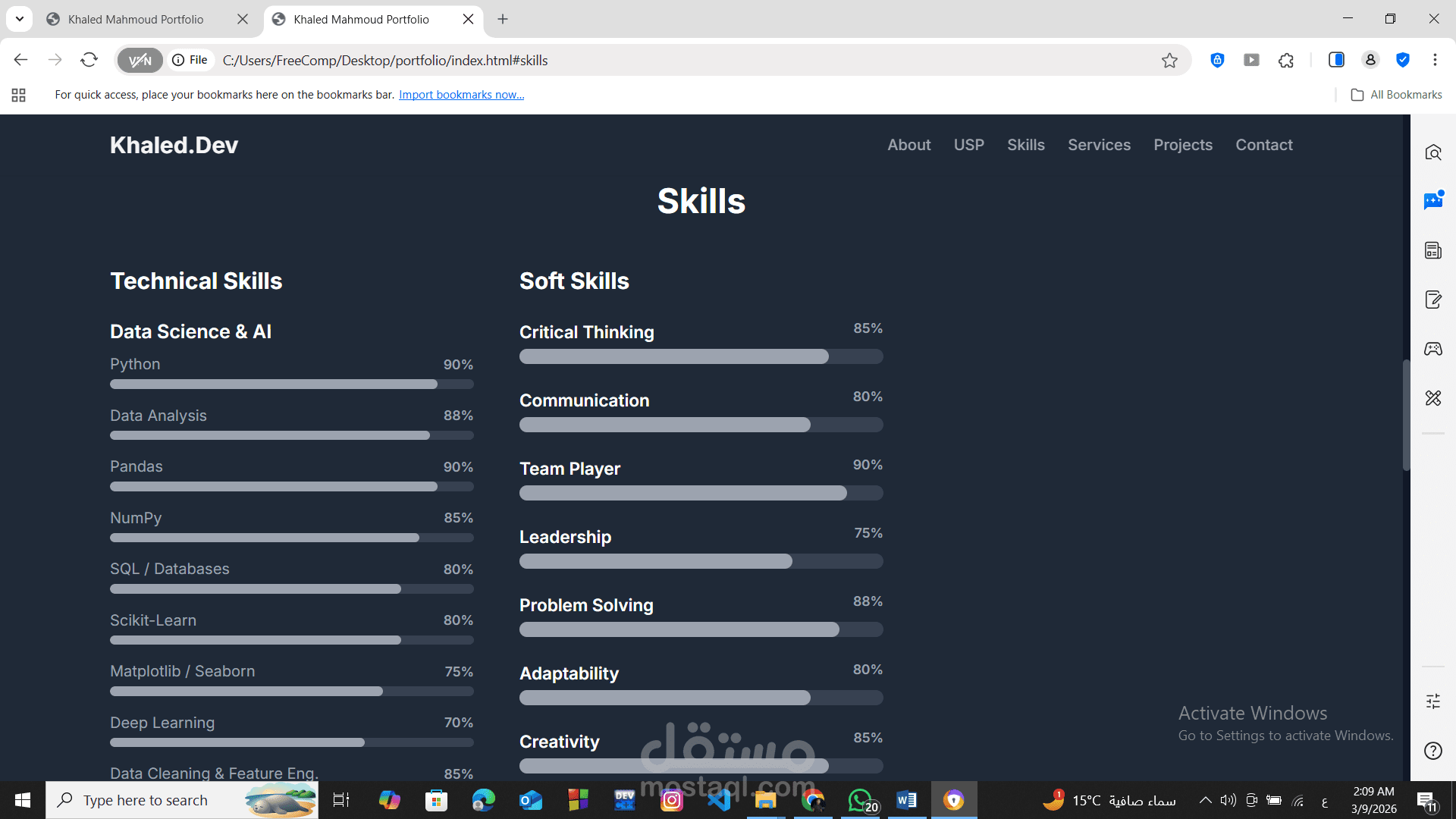Reload the current page
Viewport: 1456px width, 819px height.
point(89,60)
